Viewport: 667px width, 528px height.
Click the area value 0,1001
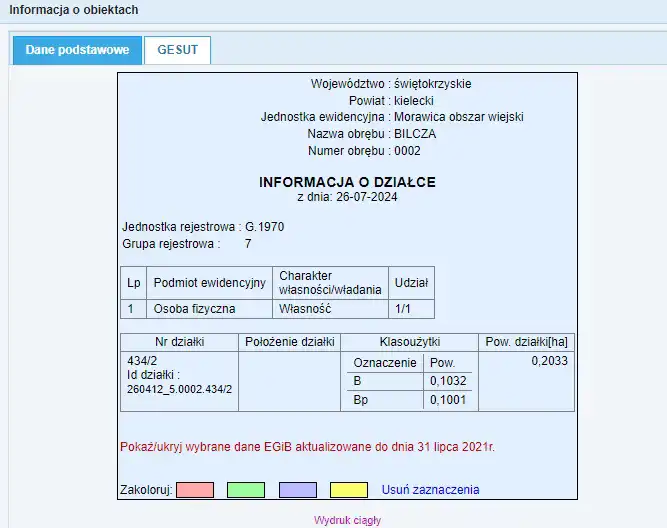[448, 400]
